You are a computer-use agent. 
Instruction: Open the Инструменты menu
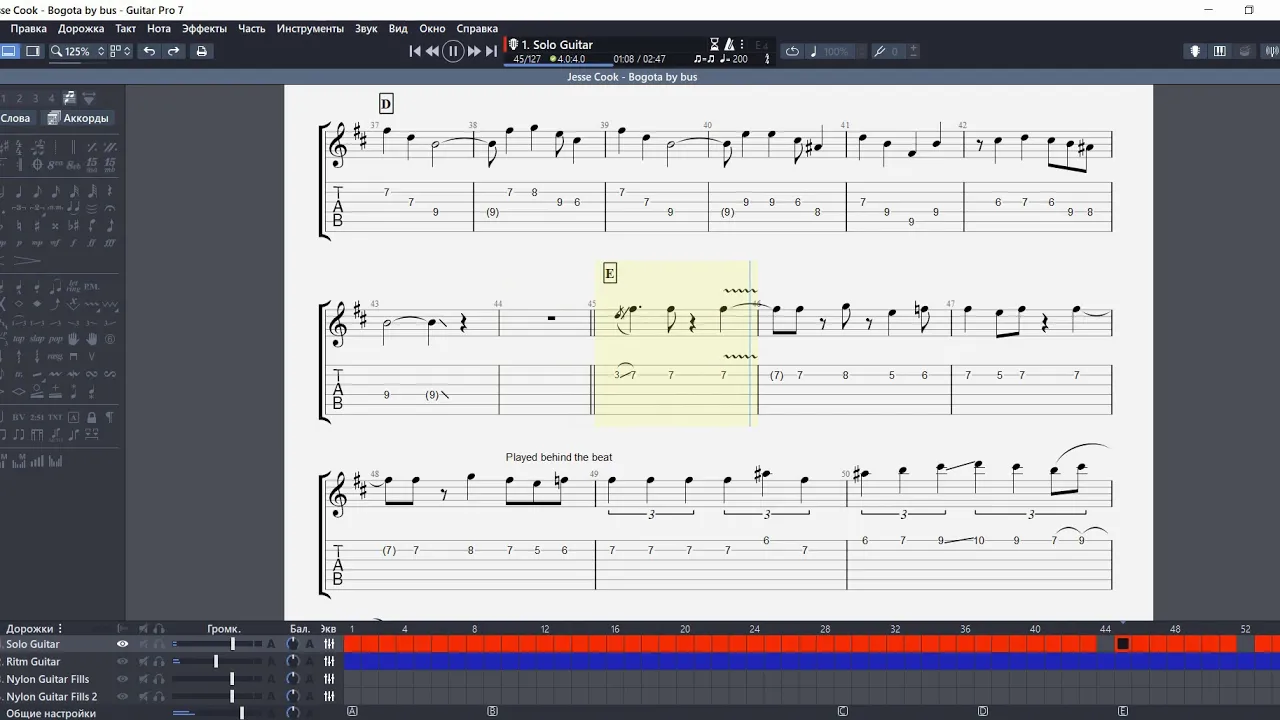tap(310, 29)
